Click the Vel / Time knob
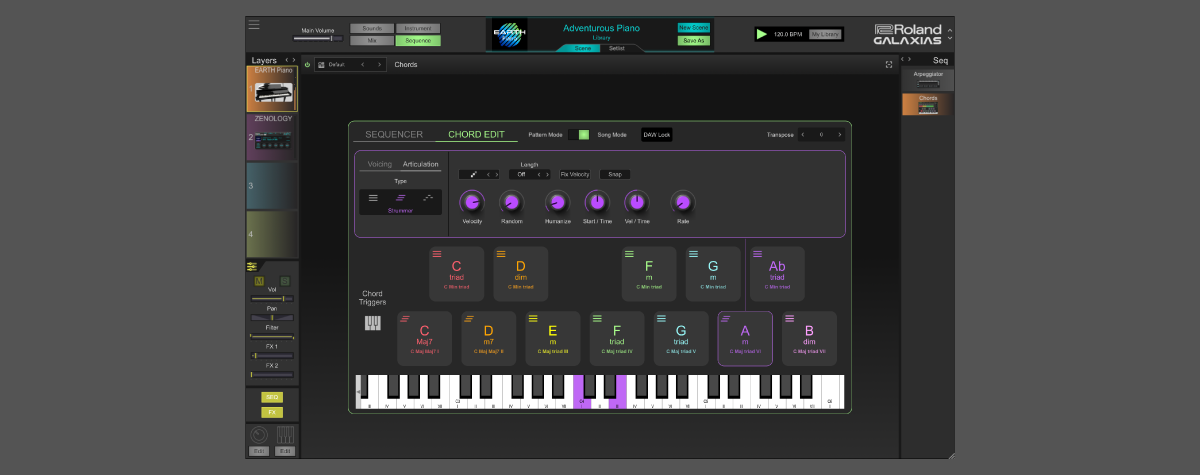 click(x=636, y=202)
